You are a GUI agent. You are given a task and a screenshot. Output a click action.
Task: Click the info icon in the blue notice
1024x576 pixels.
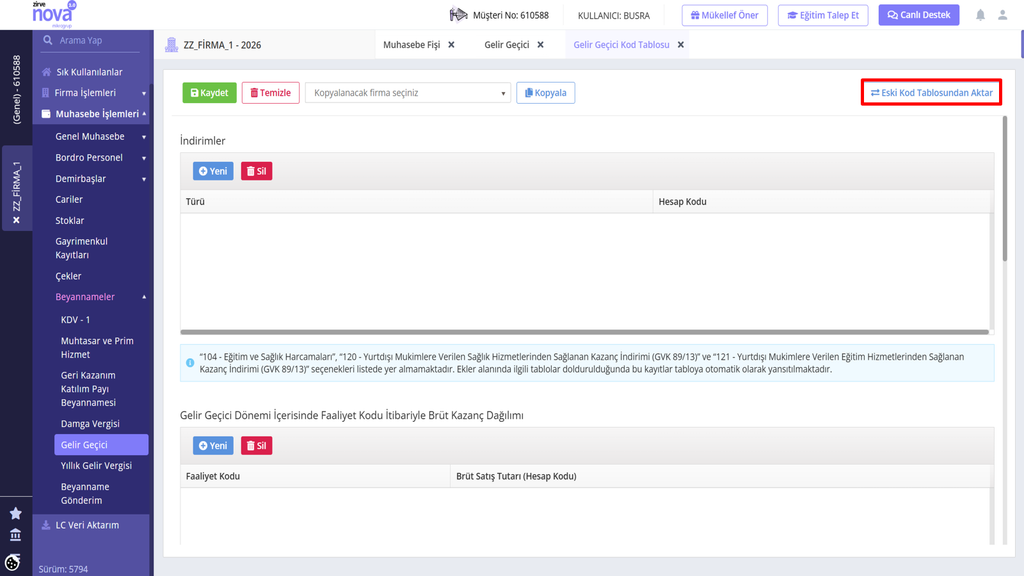point(190,362)
